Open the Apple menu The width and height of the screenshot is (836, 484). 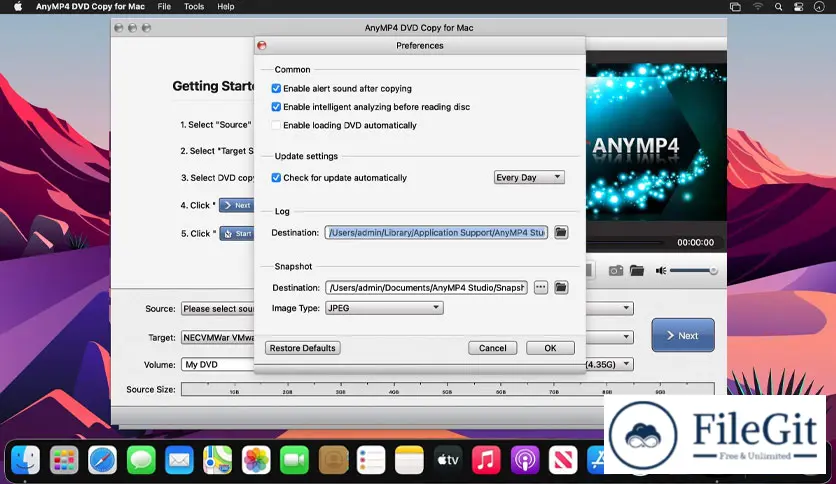click(18, 7)
